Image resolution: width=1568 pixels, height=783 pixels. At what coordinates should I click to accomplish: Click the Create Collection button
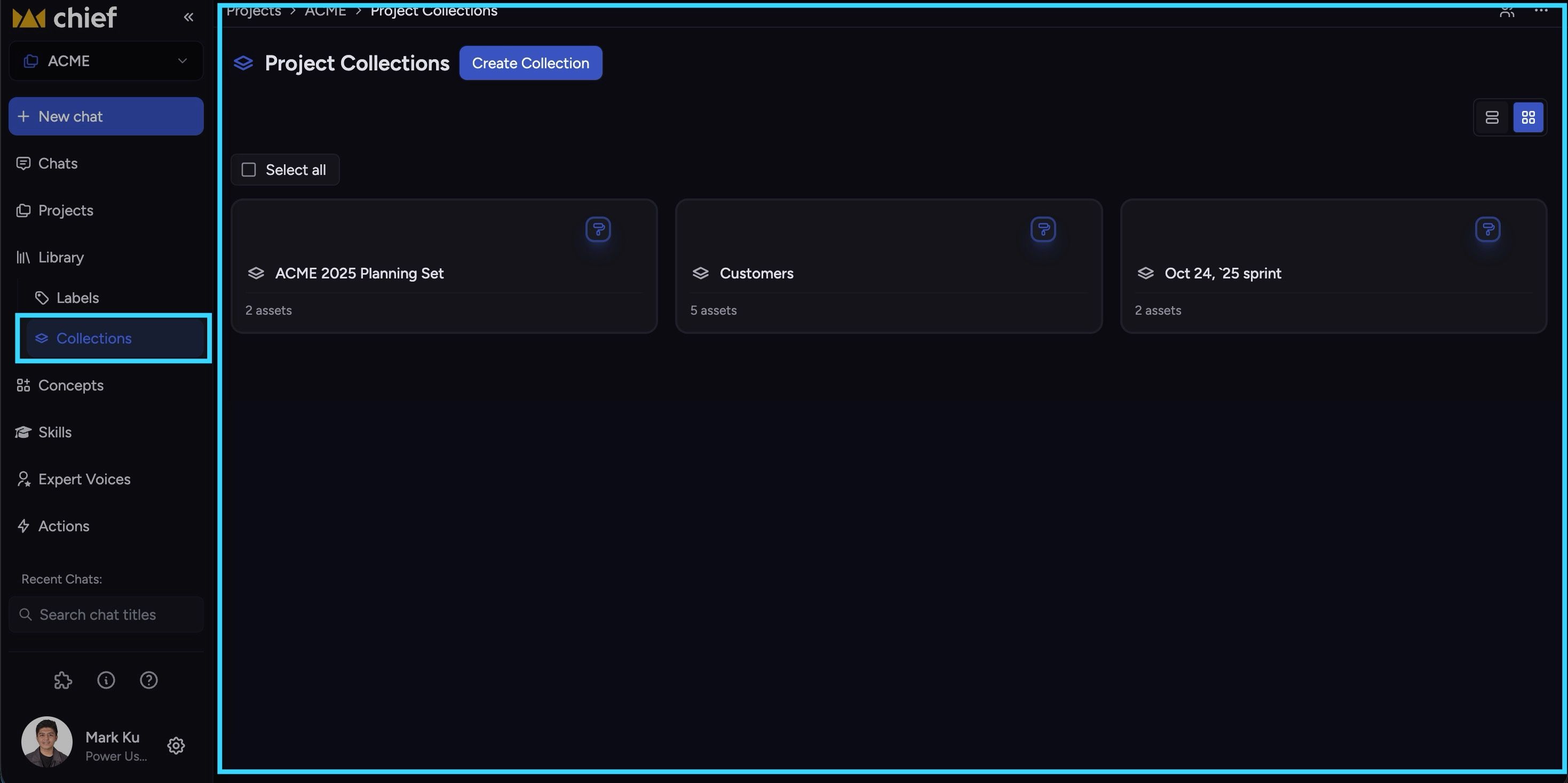pos(530,62)
